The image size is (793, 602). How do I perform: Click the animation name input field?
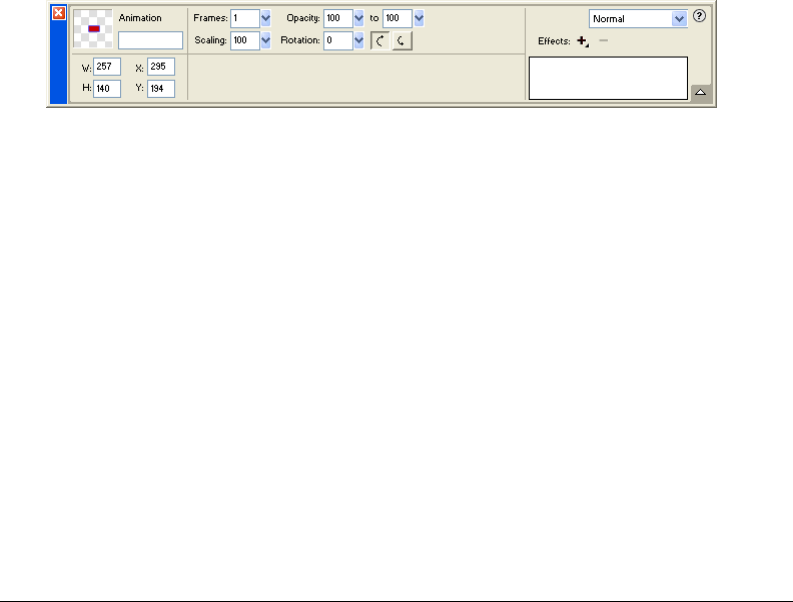click(150, 40)
